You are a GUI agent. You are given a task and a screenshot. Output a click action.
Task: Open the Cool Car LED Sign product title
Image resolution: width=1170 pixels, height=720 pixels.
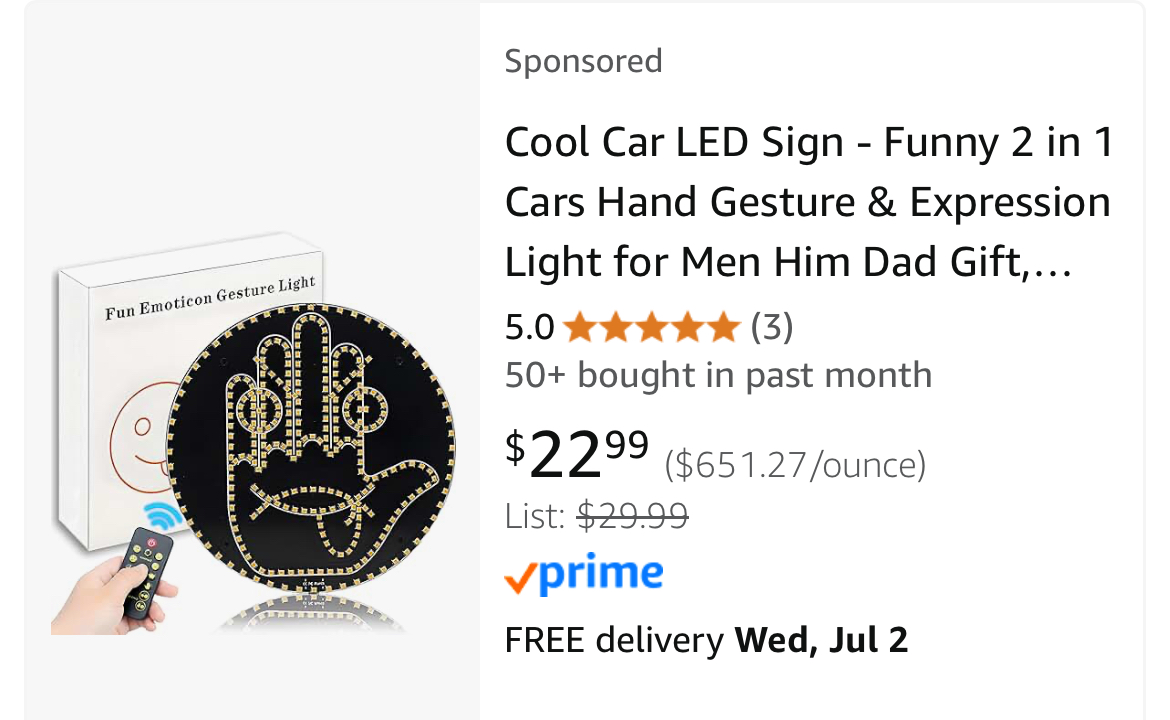pos(809,202)
